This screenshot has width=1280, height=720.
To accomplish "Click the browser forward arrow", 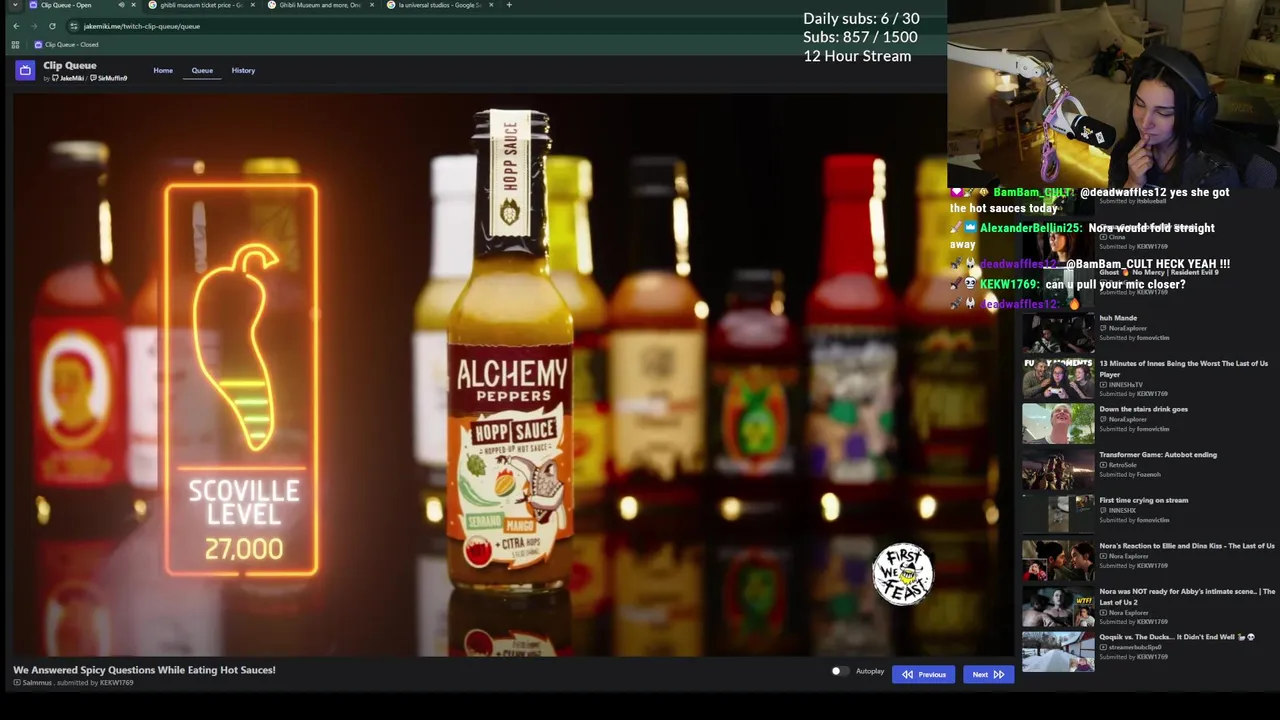I will coord(34,26).
